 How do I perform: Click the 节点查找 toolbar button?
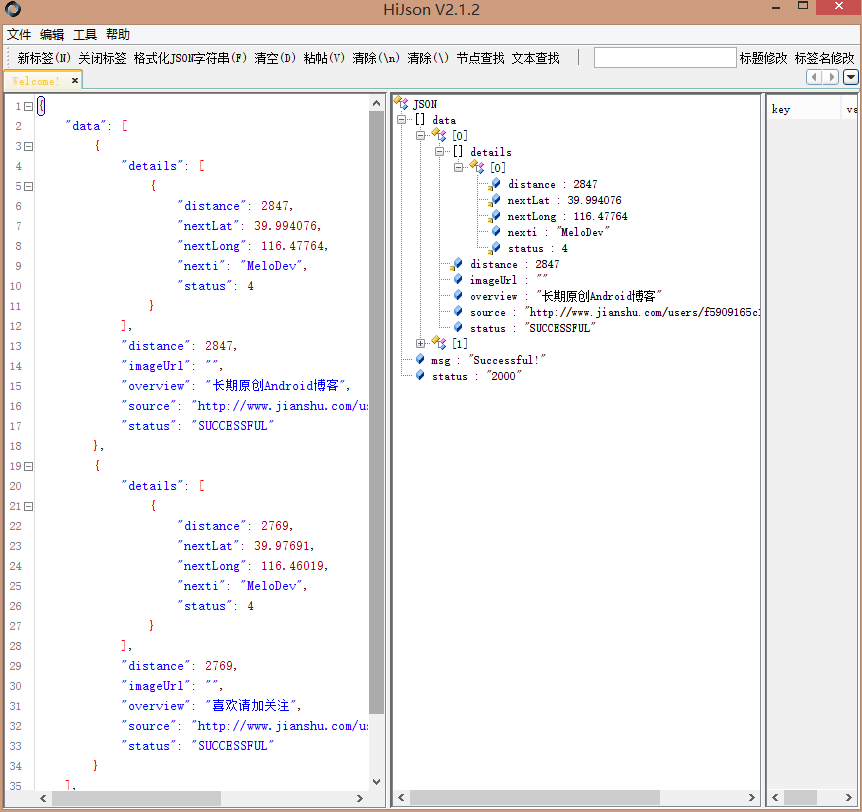(480, 59)
